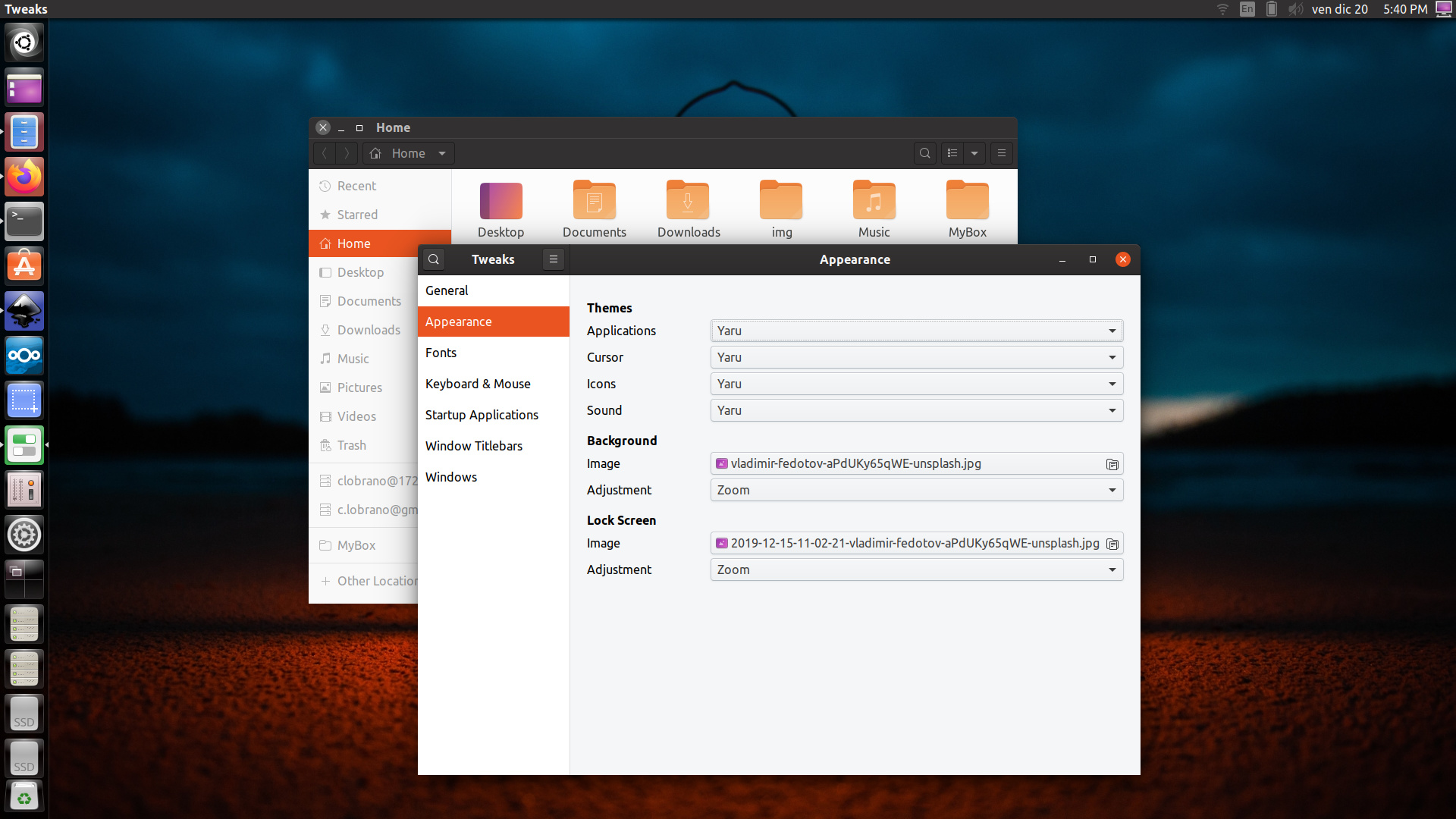Image resolution: width=1456 pixels, height=819 pixels.
Task: Click the background image file chooser icon
Action: coord(1112,464)
